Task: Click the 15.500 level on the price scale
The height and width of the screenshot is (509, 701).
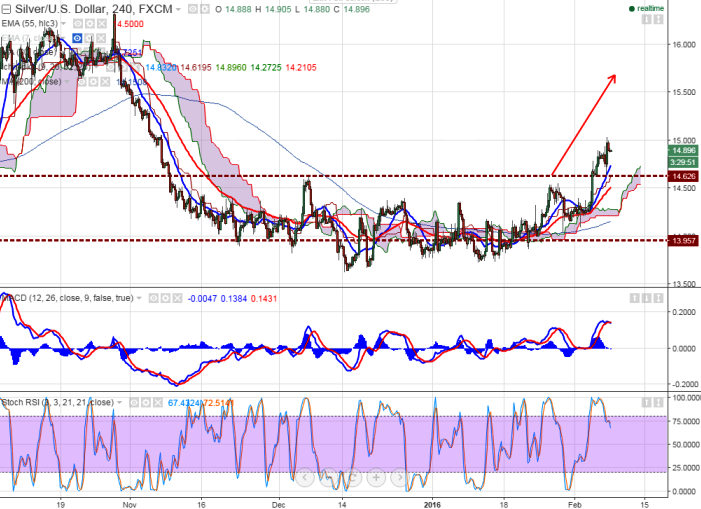Action: tap(684, 93)
